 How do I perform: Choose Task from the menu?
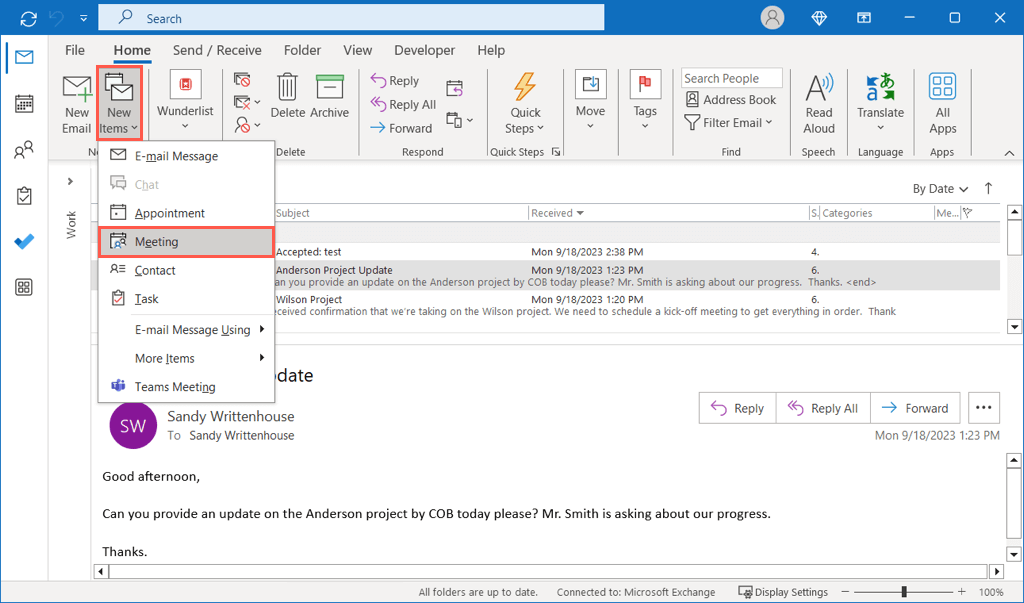[x=186, y=299]
